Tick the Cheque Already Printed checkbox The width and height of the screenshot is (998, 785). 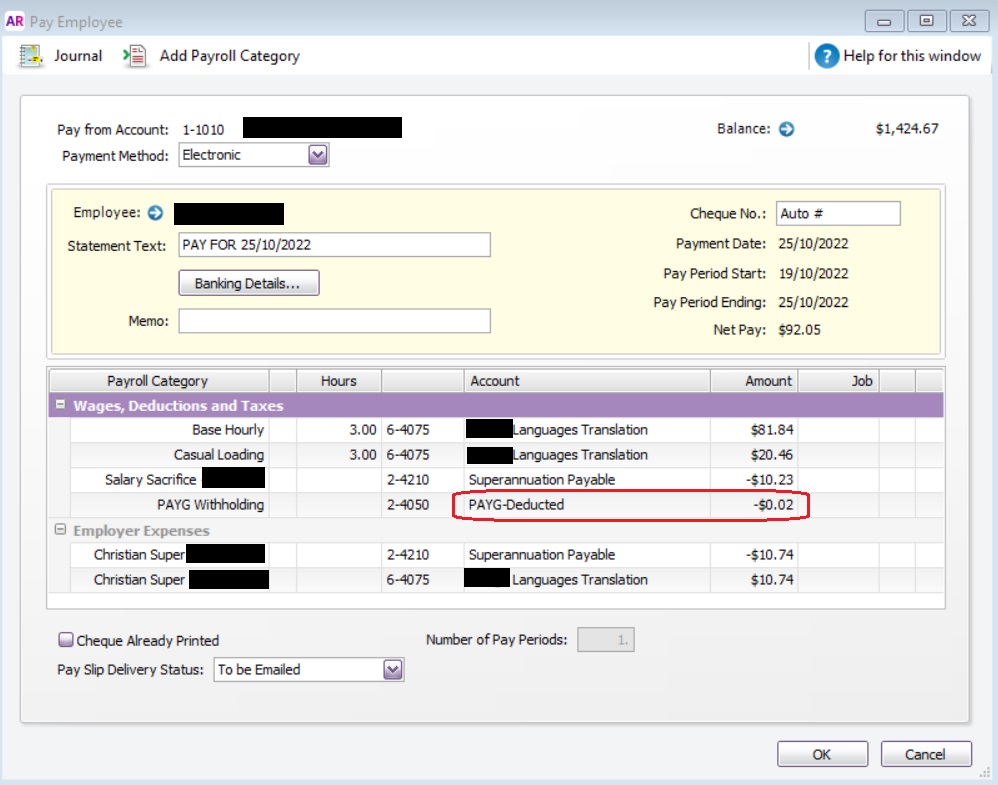pyautogui.click(x=66, y=640)
